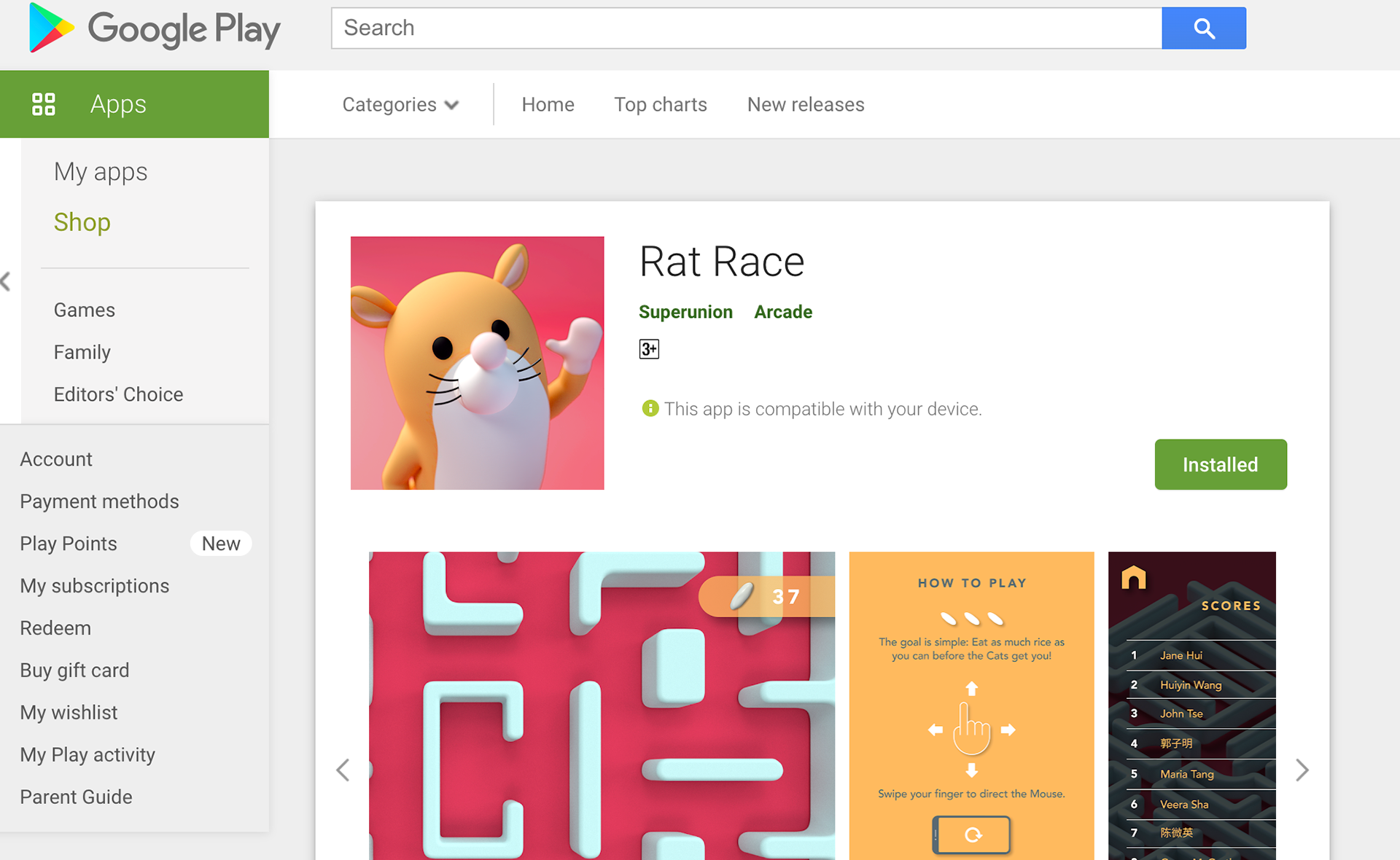Select Shop in sidebar
This screenshot has width=1400, height=860.
(82, 222)
